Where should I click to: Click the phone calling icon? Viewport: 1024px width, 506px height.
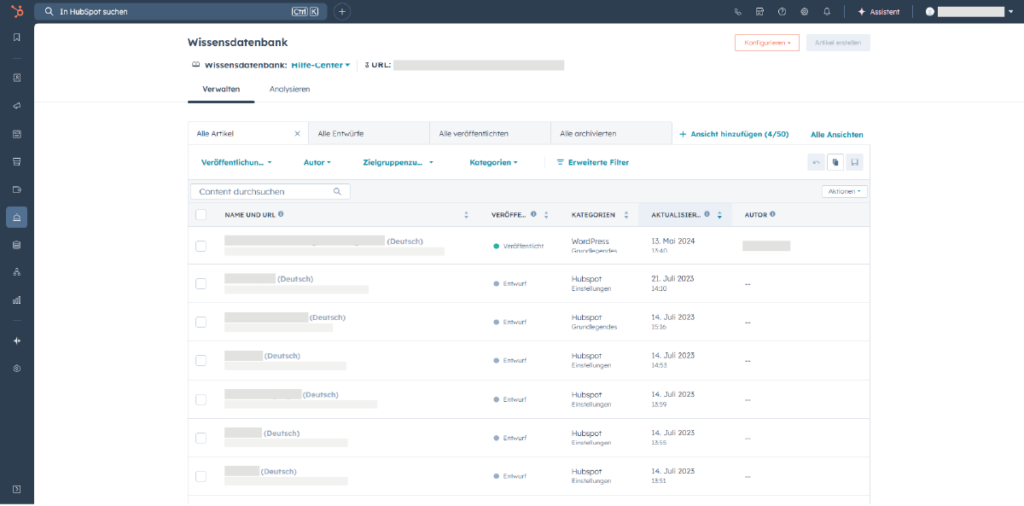(738, 12)
